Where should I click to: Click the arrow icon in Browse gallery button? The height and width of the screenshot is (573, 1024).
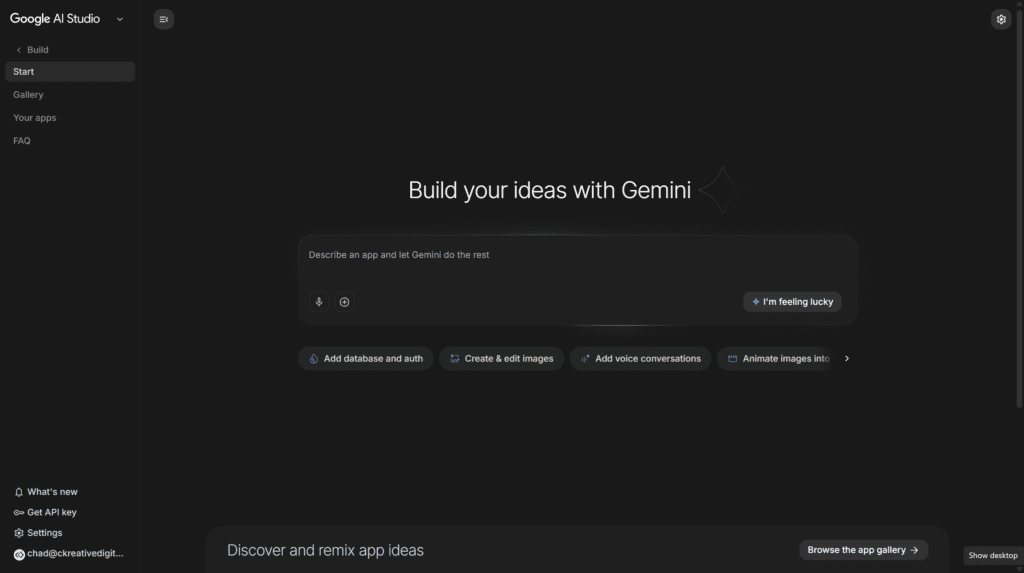point(914,550)
